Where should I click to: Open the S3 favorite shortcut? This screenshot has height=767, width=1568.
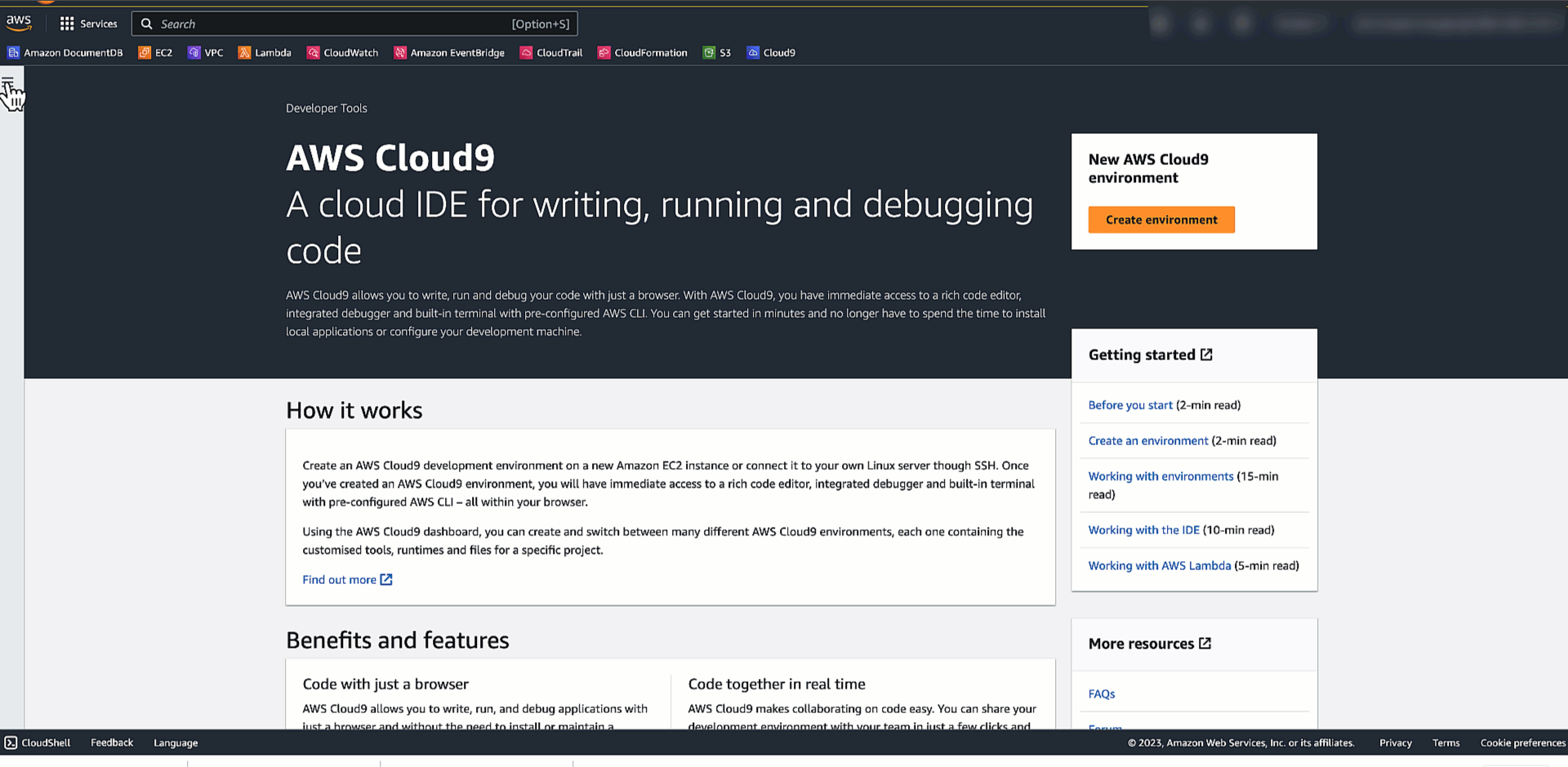point(717,52)
